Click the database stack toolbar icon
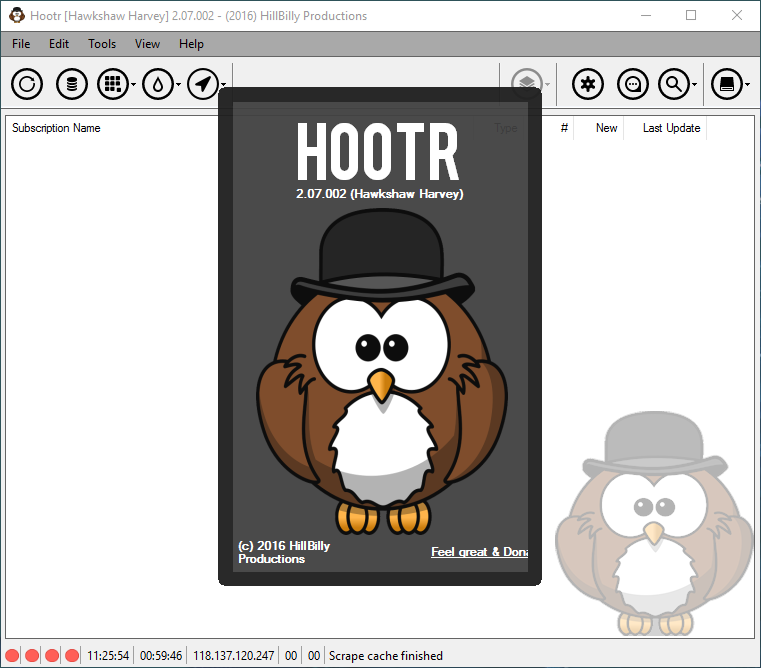 click(72, 84)
